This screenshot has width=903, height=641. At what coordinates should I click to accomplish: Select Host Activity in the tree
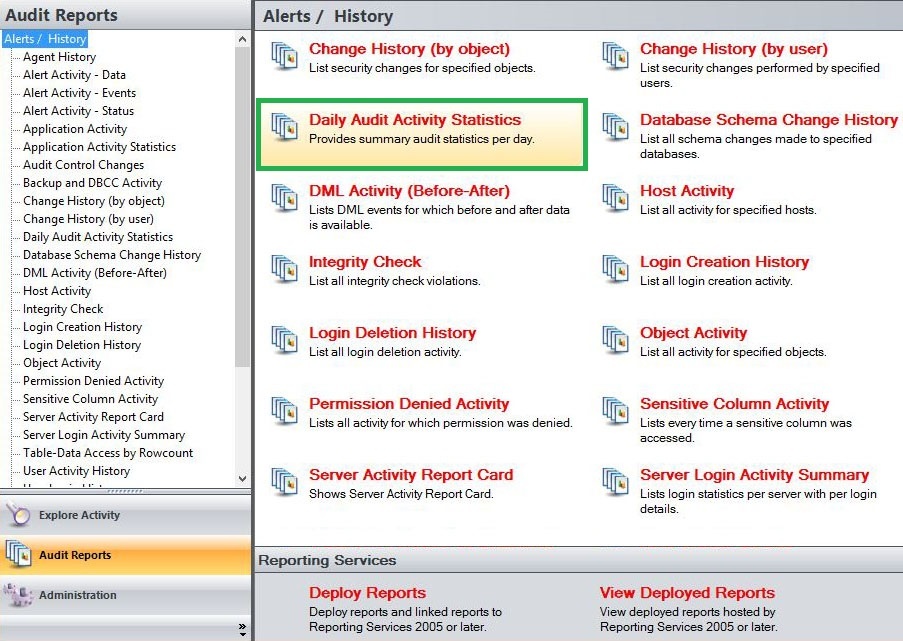57,291
